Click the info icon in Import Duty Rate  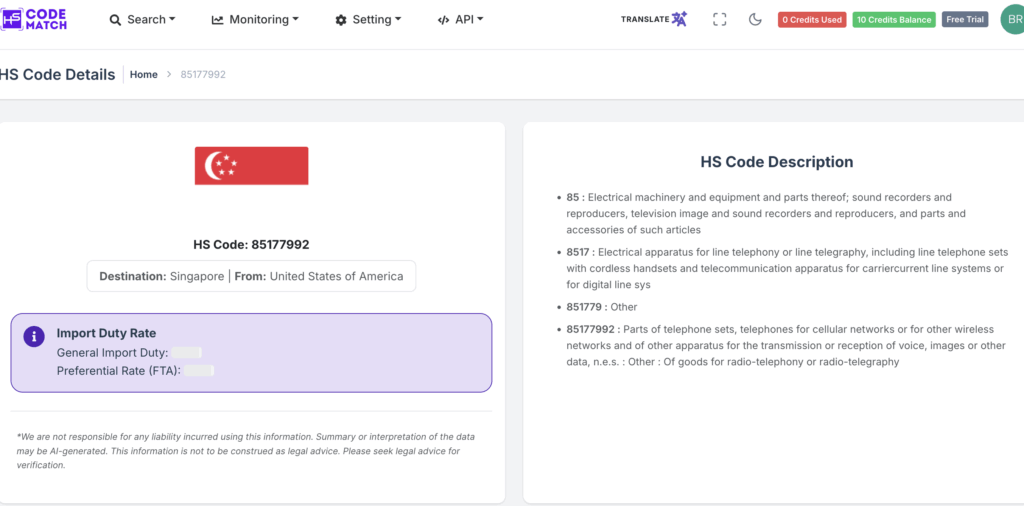pyautogui.click(x=33, y=336)
